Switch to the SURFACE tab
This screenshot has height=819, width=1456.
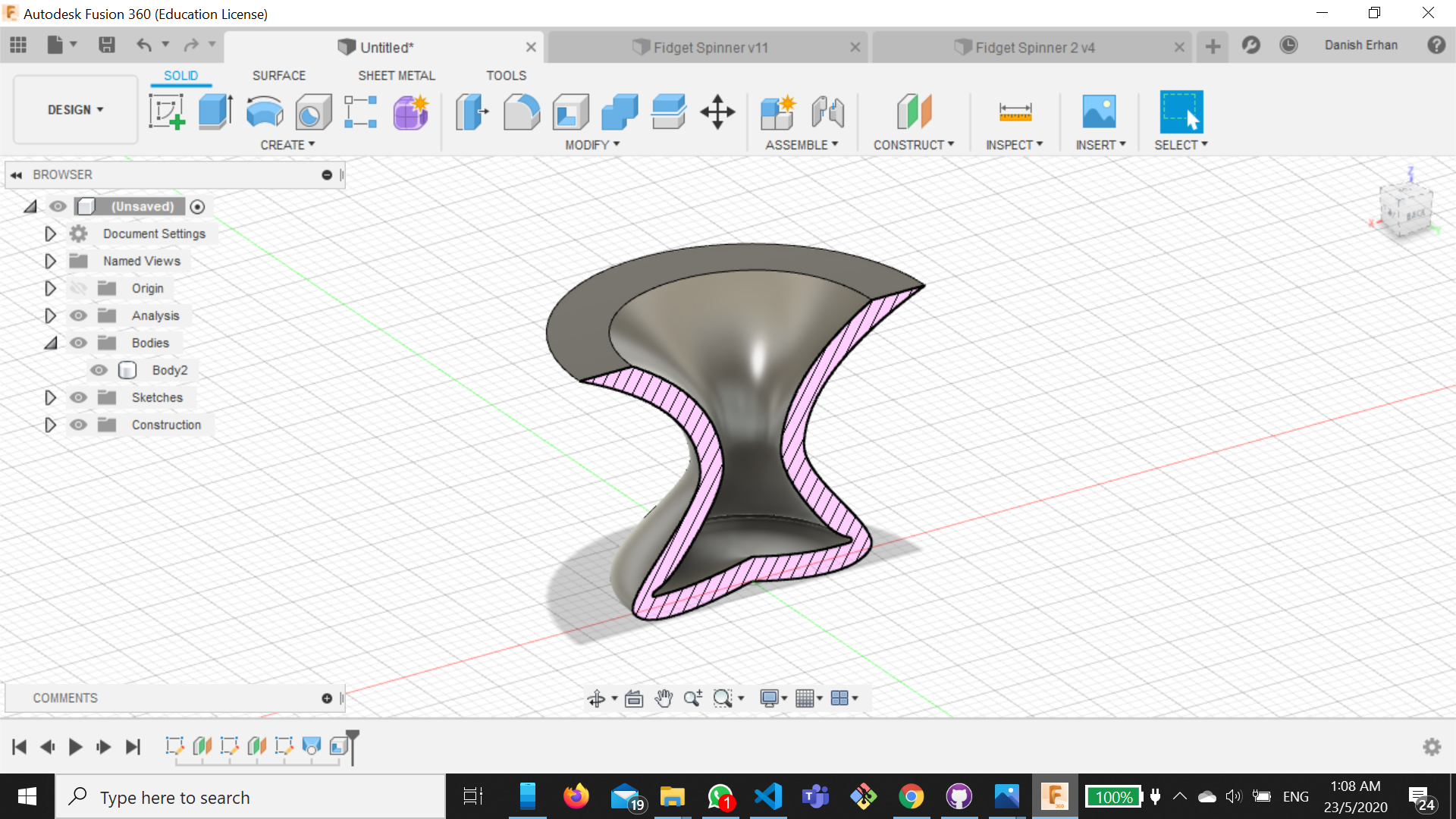point(279,76)
